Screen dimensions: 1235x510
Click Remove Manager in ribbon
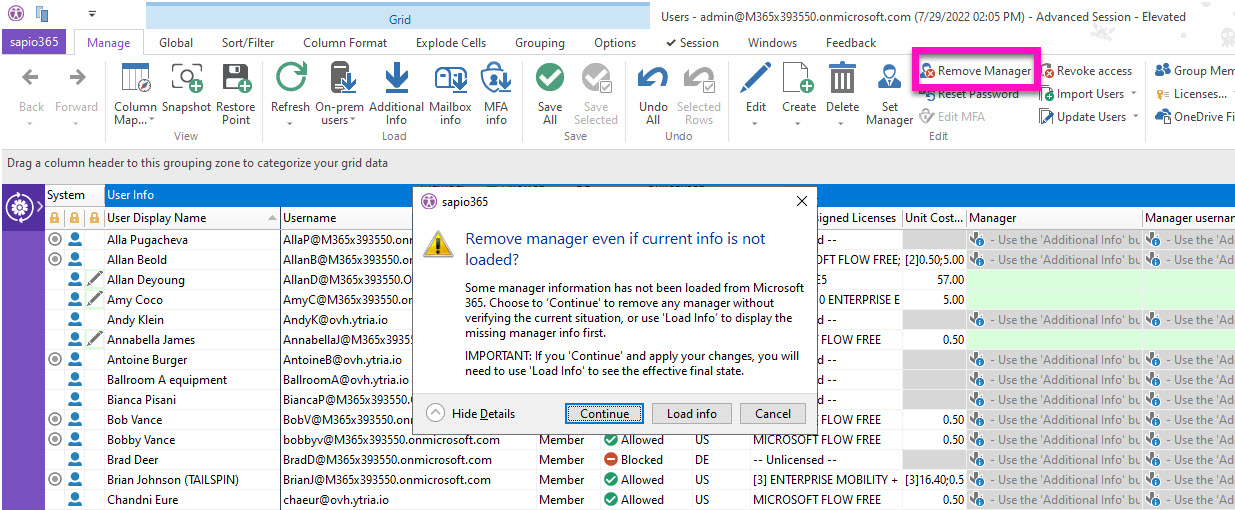point(976,71)
